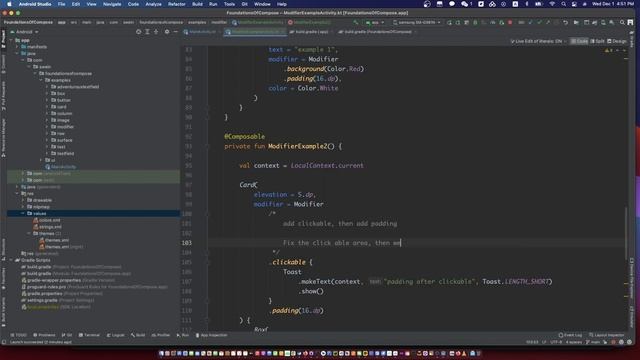Viewport: 640px width, 360px height.
Task: Click the red Stop button in the toolbar
Action: point(510,22)
